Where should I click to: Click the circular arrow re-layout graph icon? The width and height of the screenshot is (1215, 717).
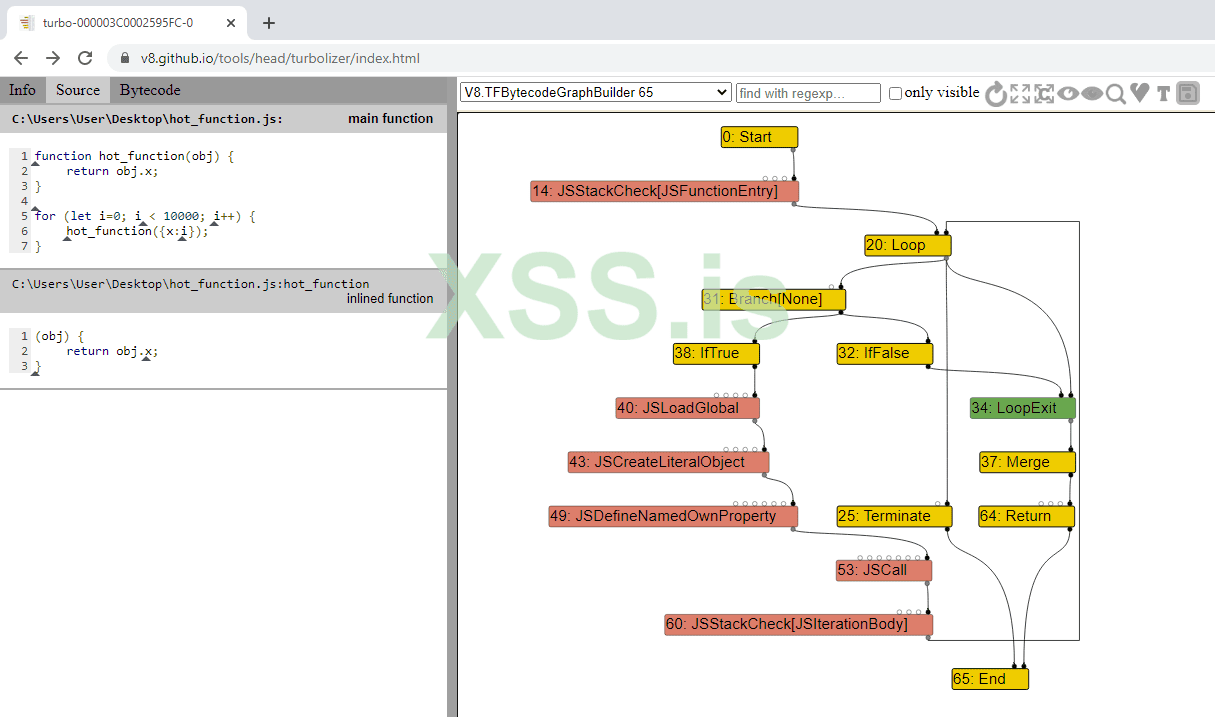point(995,93)
